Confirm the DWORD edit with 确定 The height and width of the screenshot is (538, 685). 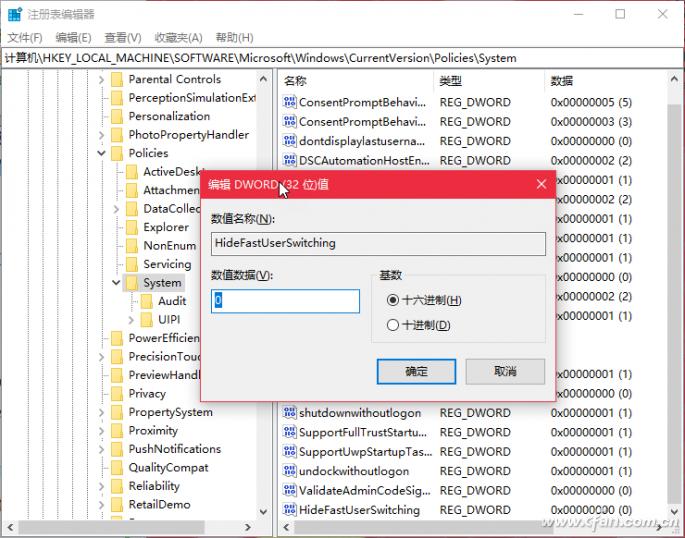pyautogui.click(x=416, y=372)
